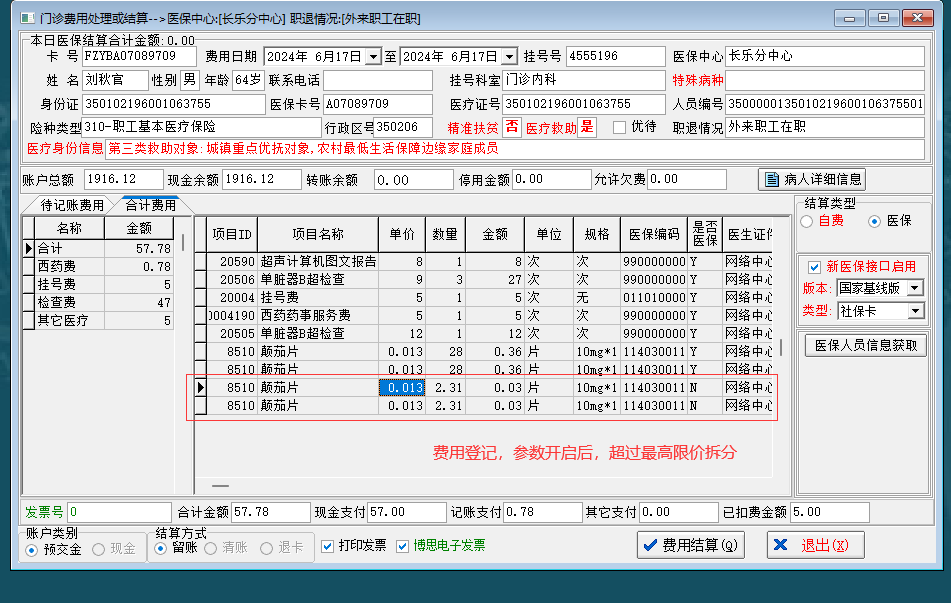Click the 已扣费金额 field 5.00
Image resolution: width=951 pixels, height=603 pixels.
[x=830, y=513]
